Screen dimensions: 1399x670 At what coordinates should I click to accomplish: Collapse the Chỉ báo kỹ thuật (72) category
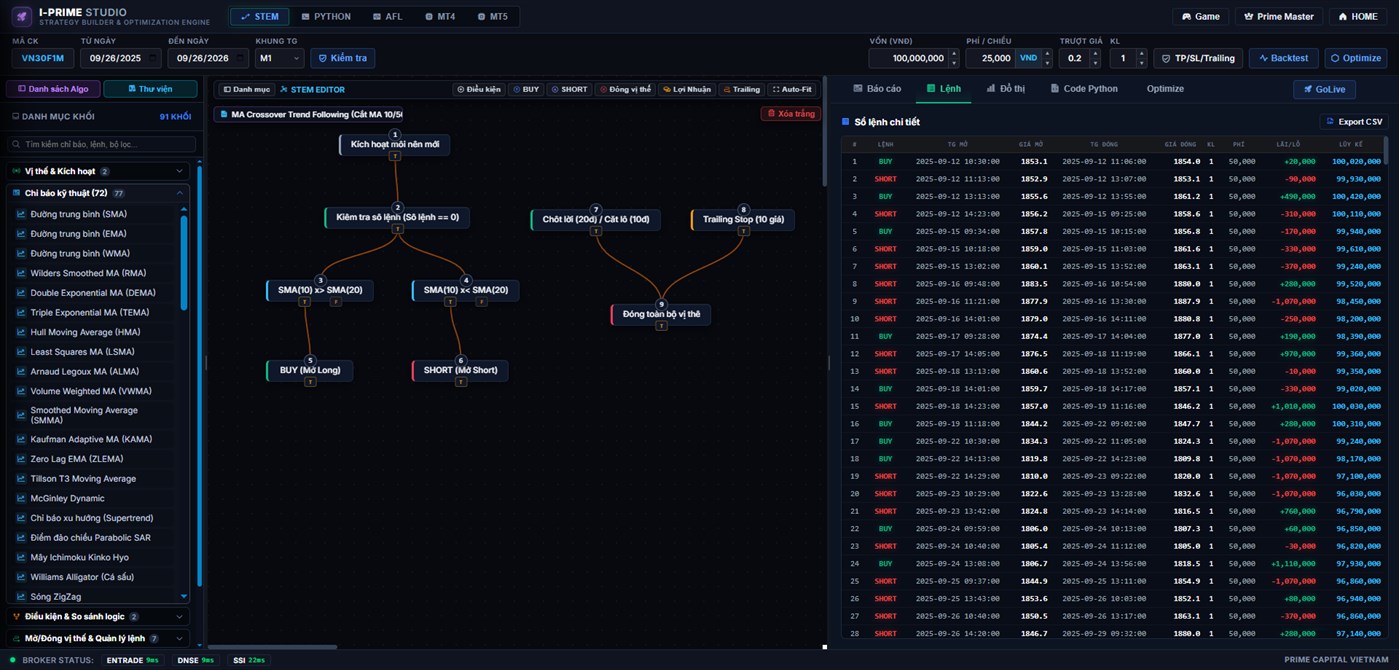point(98,193)
